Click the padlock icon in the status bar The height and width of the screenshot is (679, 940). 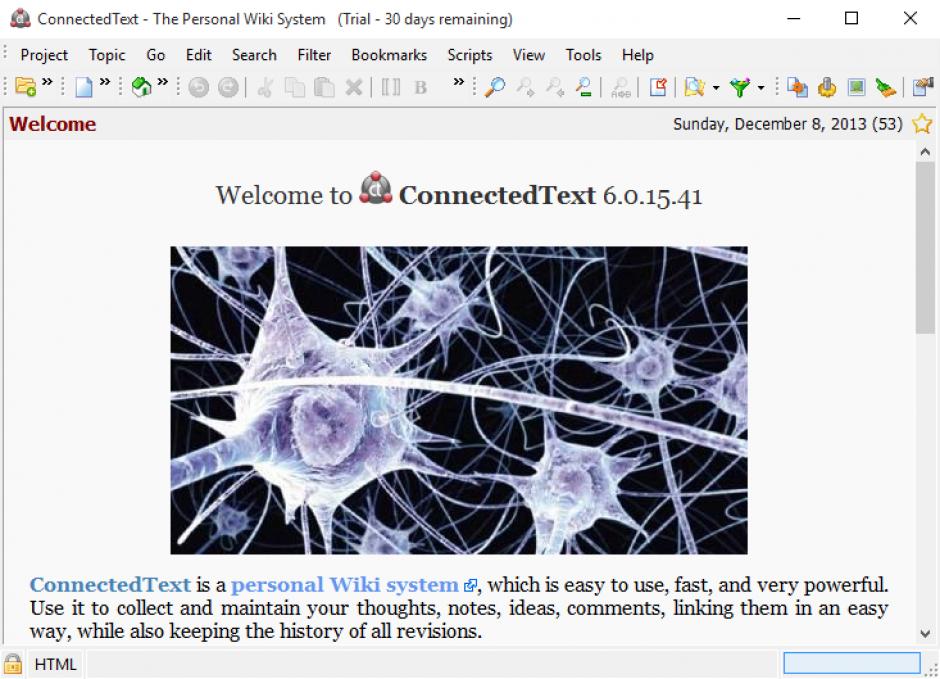click(x=13, y=664)
